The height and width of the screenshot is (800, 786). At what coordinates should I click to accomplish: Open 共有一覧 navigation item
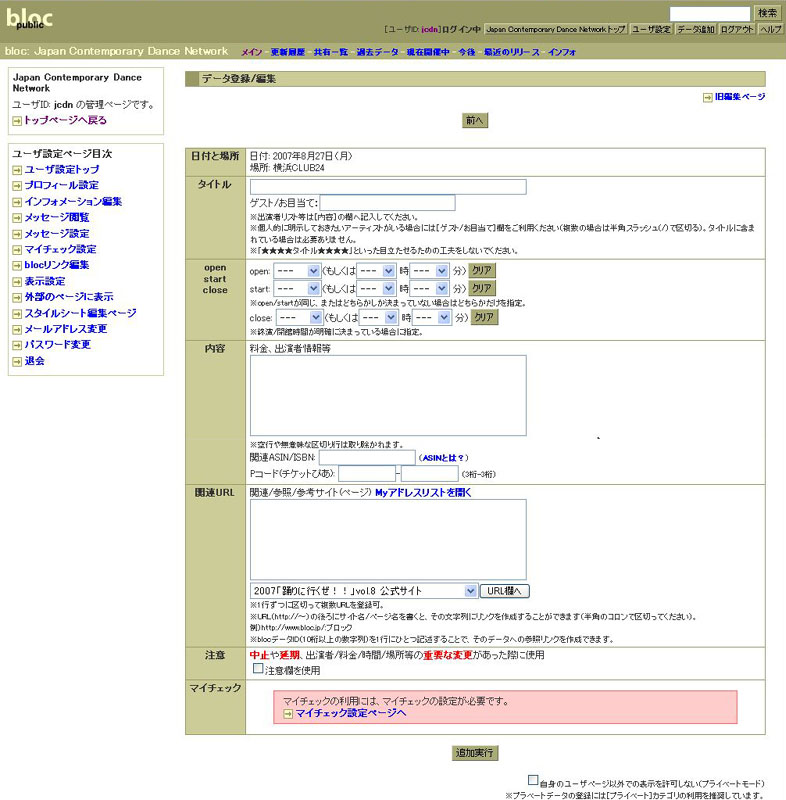point(331,52)
